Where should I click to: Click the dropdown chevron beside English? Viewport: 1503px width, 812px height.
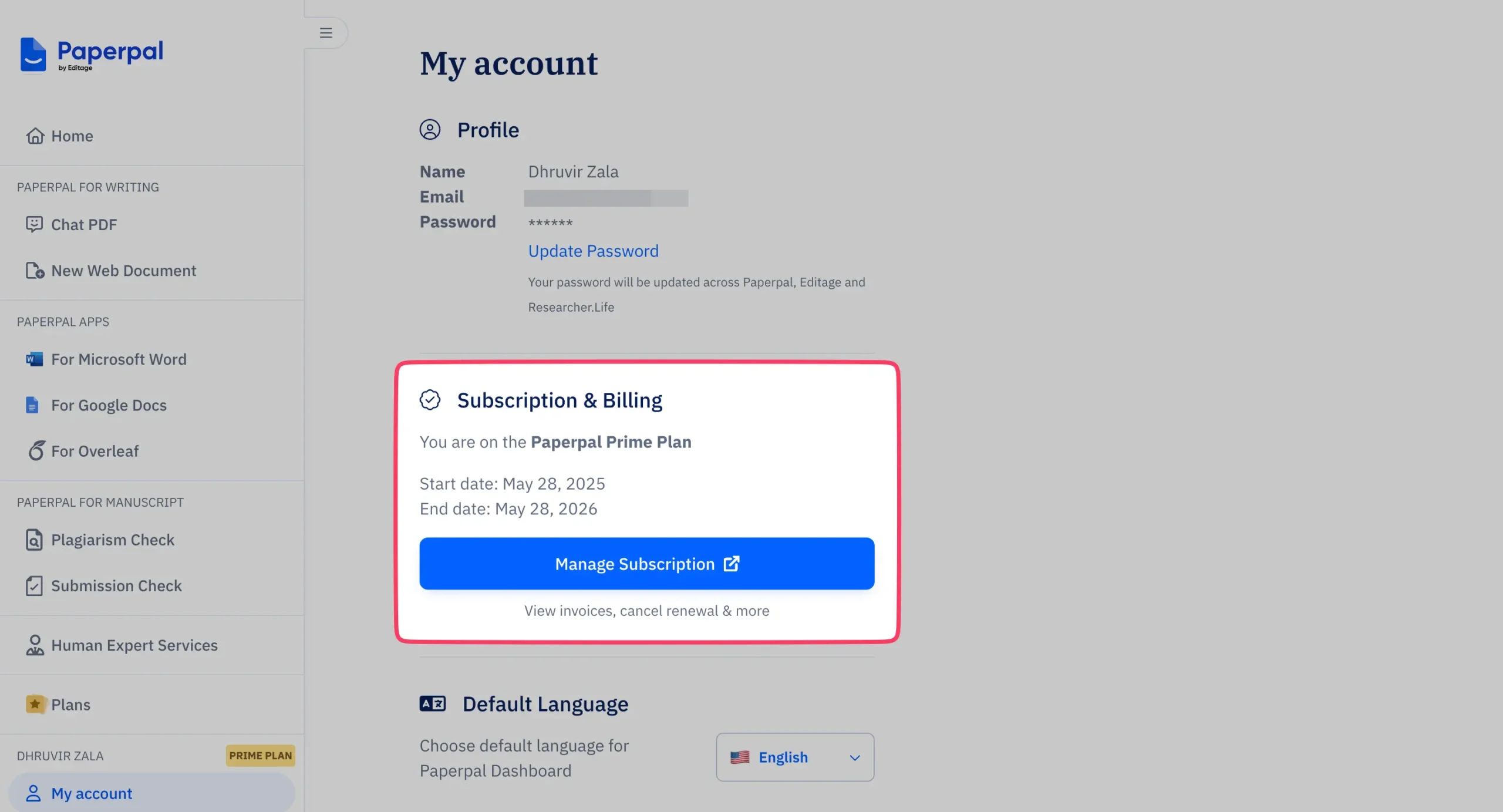click(855, 757)
